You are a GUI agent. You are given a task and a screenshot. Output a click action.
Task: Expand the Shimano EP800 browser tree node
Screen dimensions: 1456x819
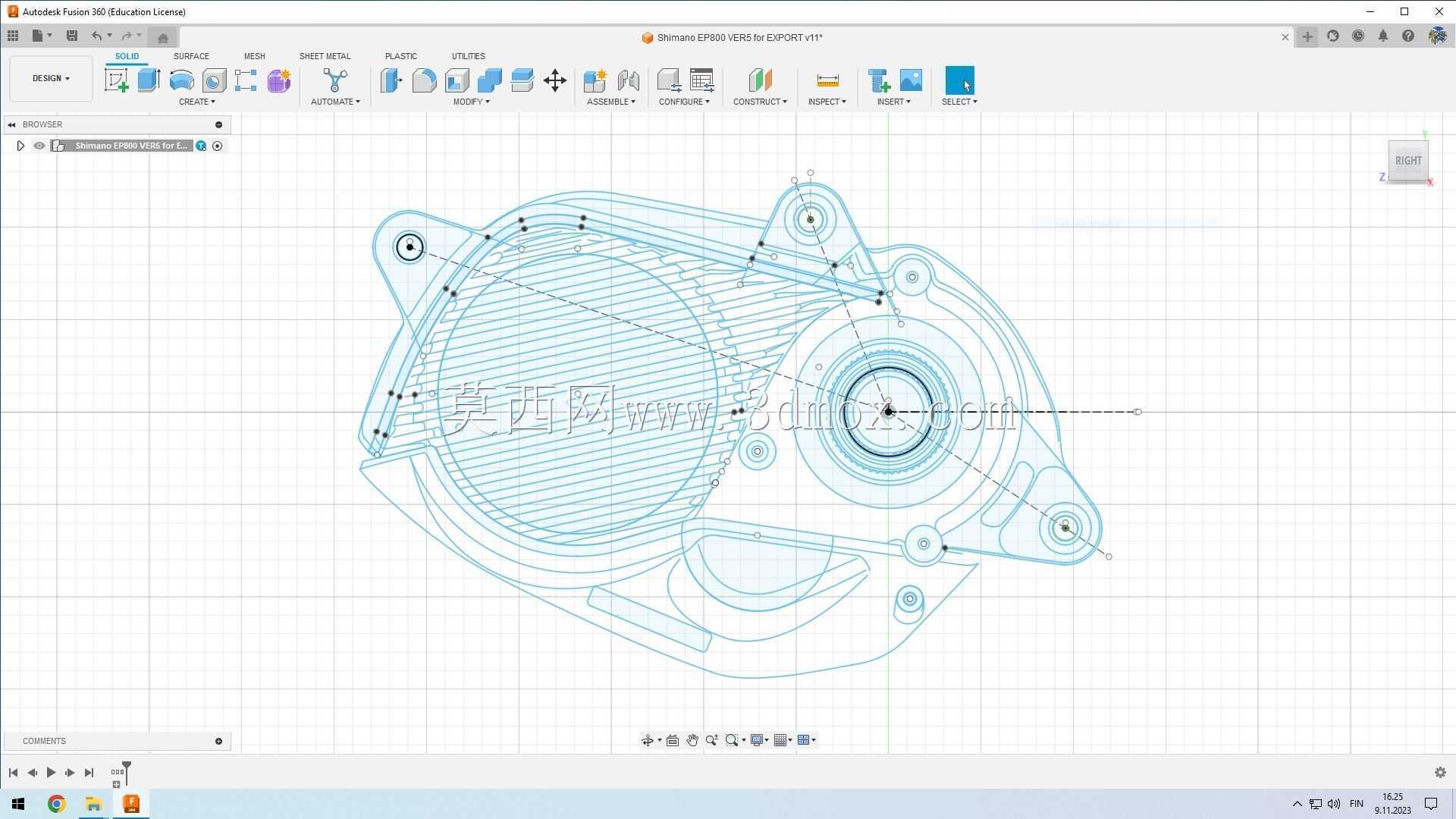click(x=20, y=146)
